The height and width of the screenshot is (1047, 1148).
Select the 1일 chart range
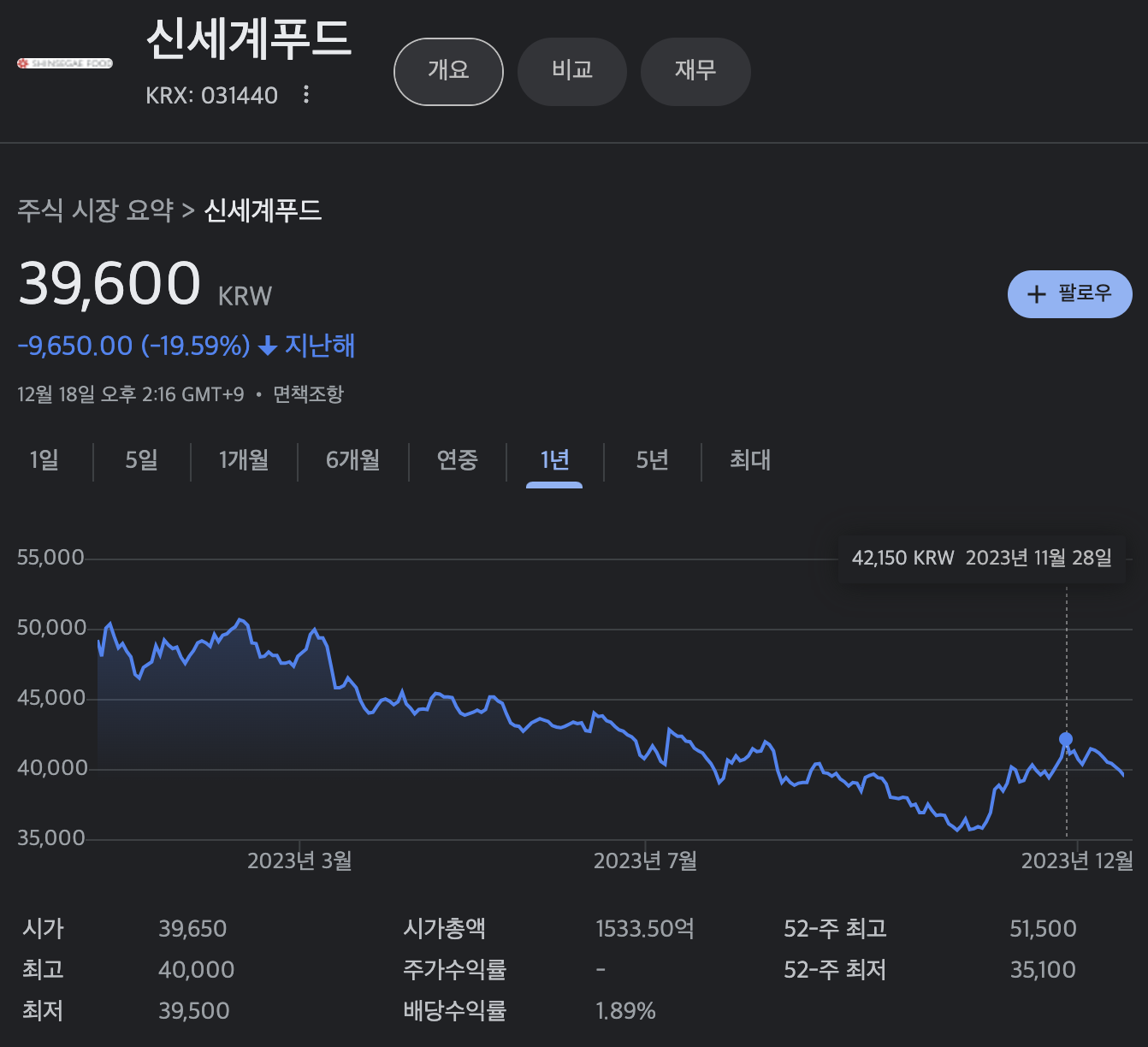(x=44, y=460)
